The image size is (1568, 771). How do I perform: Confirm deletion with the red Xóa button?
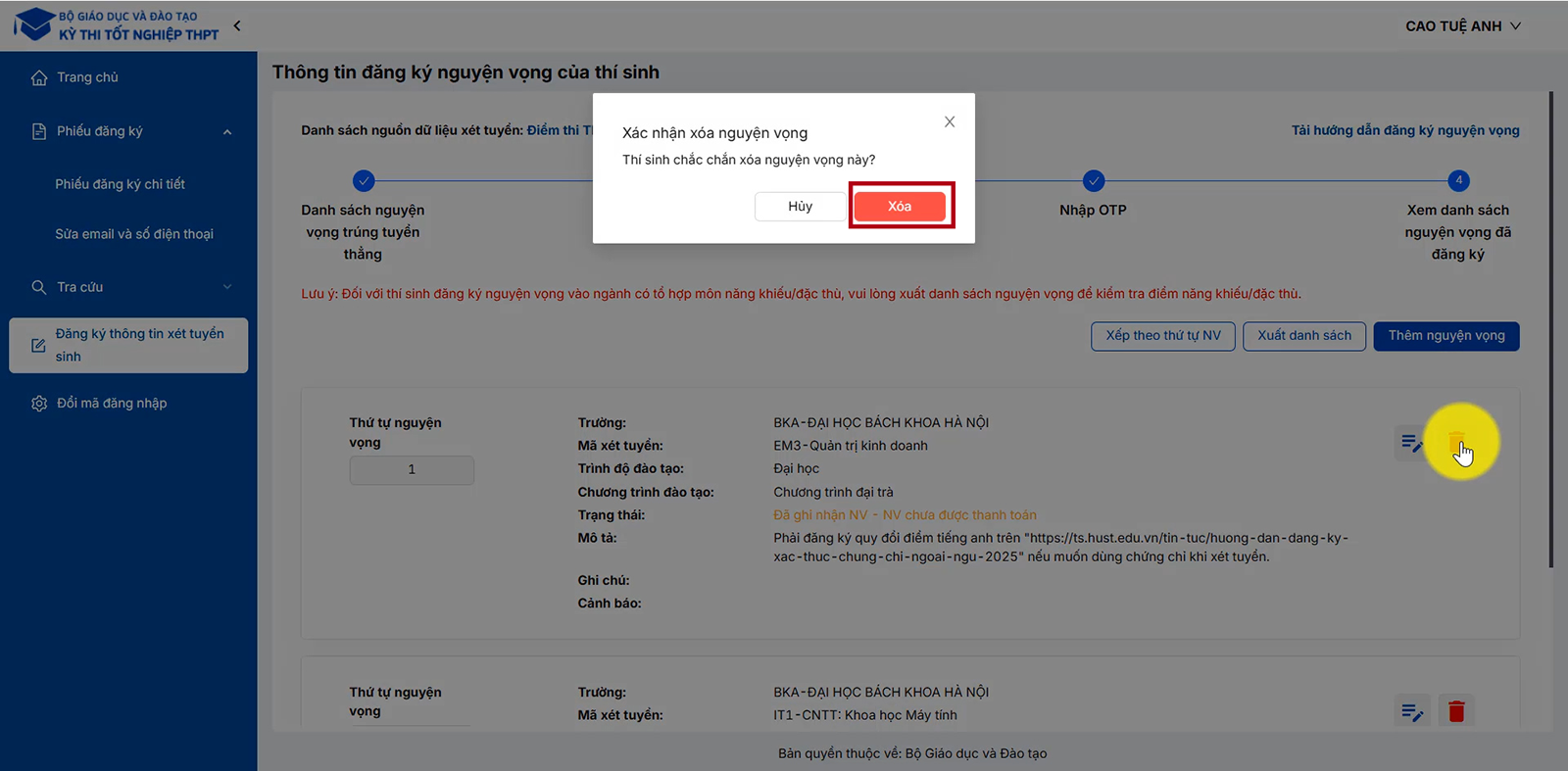899,207
